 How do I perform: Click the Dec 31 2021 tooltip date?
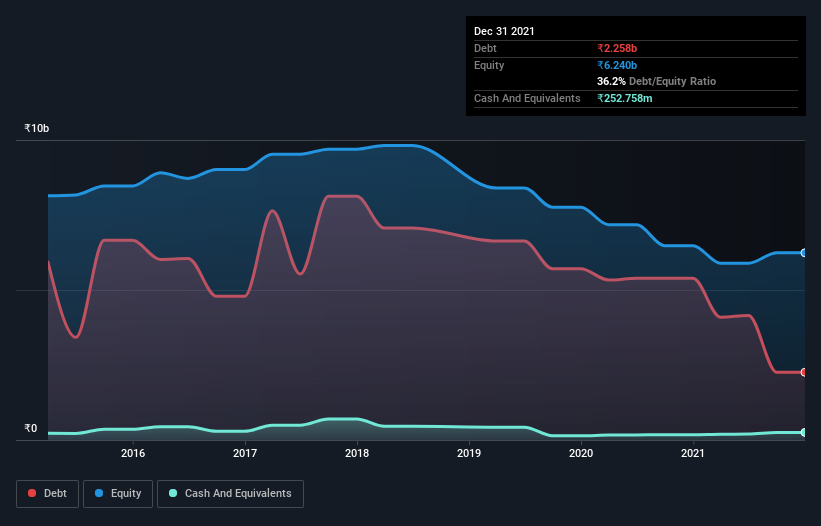coord(504,31)
